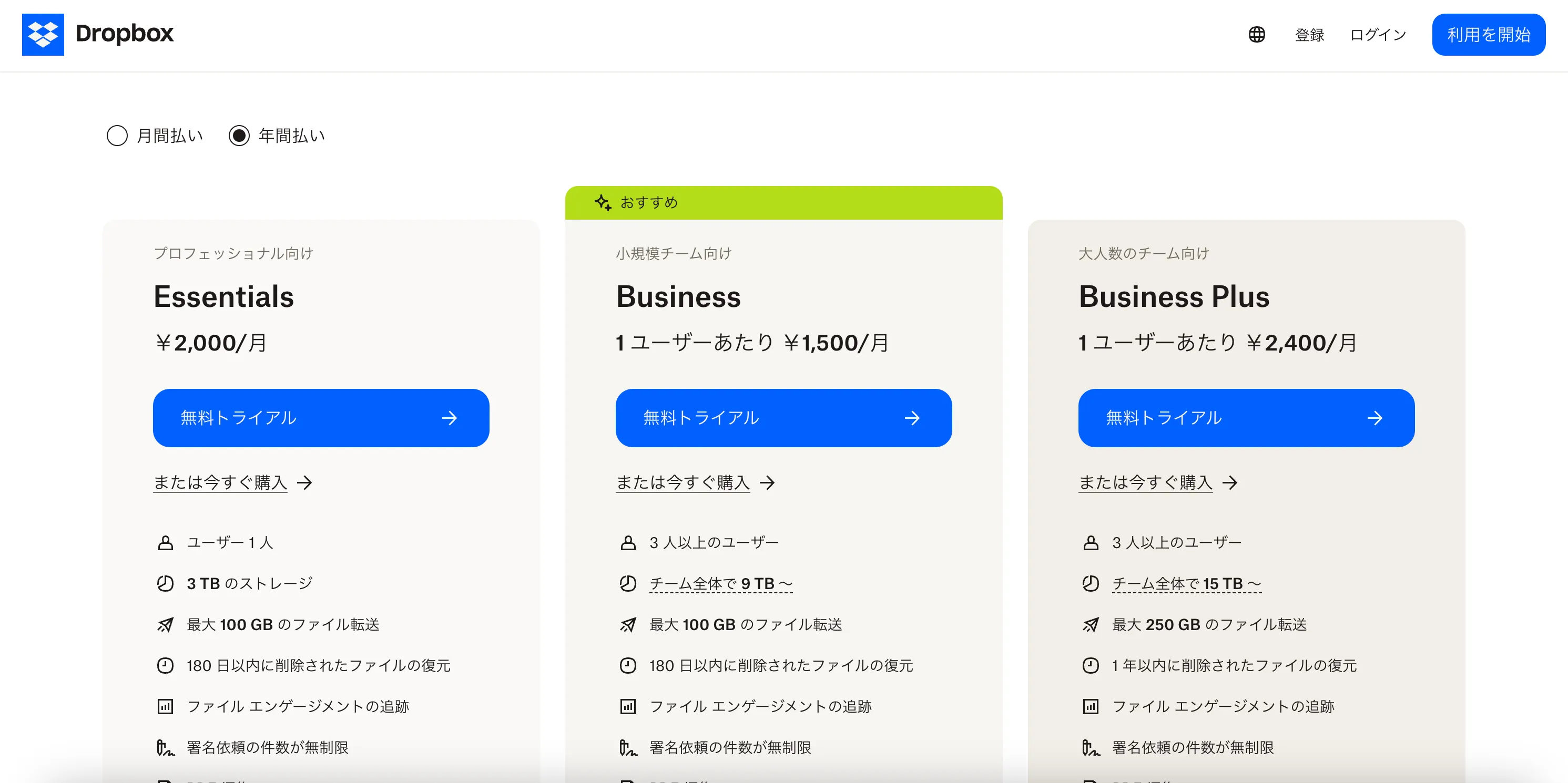Click 最大 250 GB のファイル転送 text

coord(1209,624)
